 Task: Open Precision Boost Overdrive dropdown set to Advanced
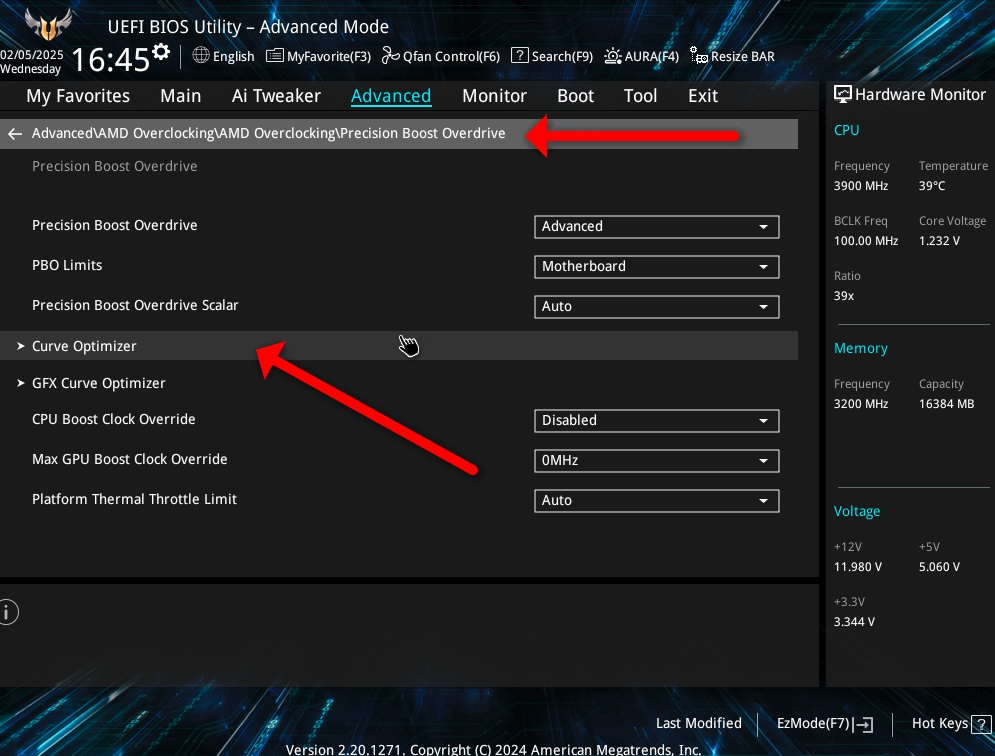(657, 227)
